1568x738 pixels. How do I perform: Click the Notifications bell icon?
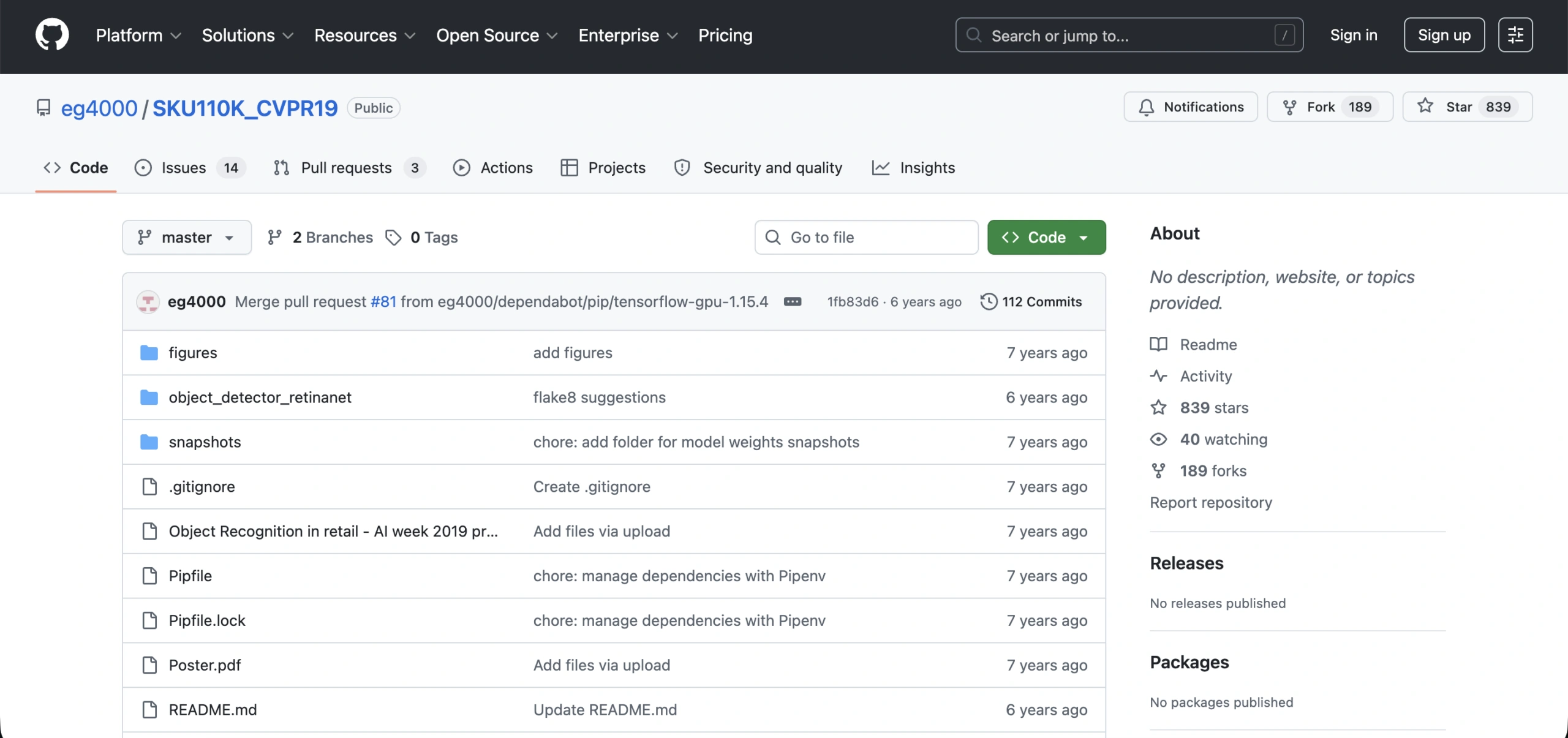(1146, 107)
